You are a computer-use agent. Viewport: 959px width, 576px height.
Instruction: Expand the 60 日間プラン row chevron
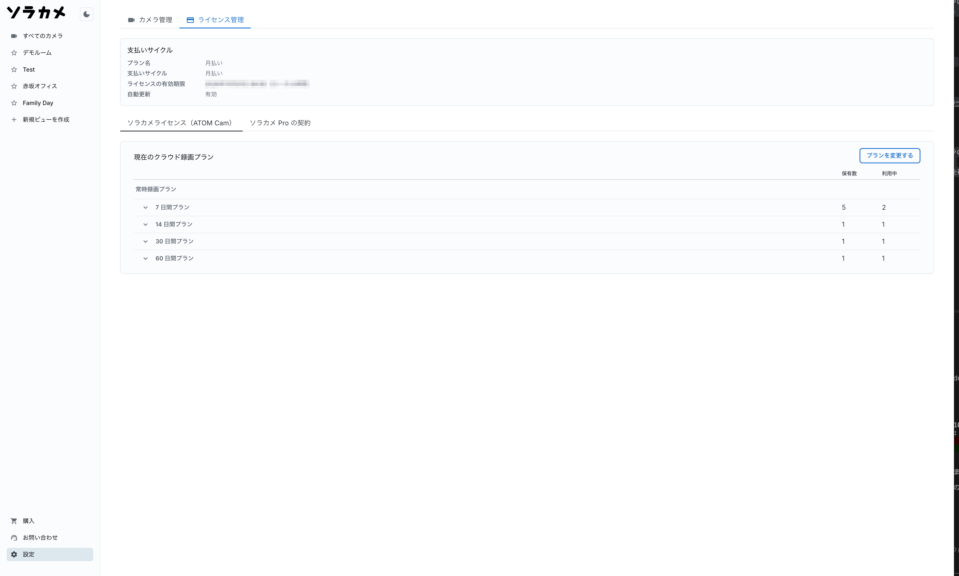tap(146, 258)
